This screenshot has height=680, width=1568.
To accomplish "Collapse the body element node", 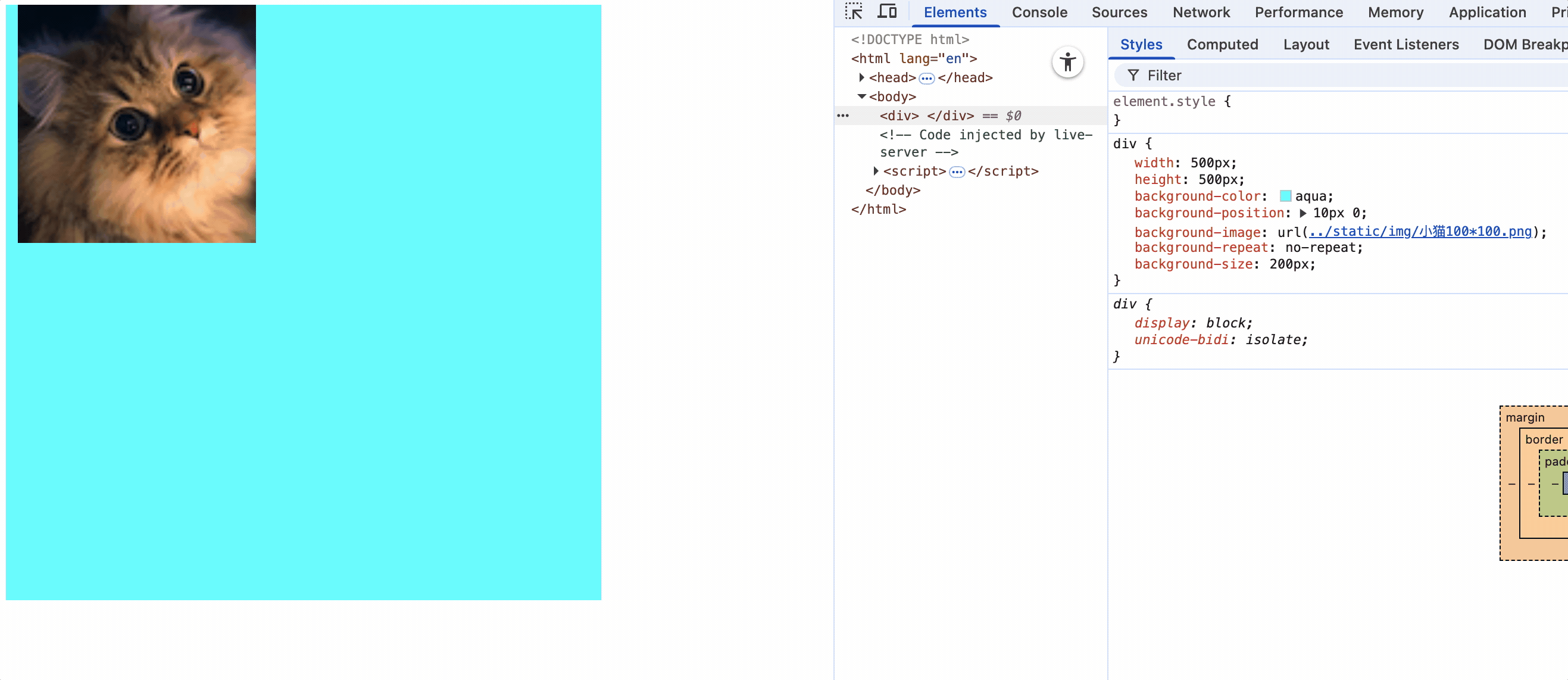I will [861, 96].
